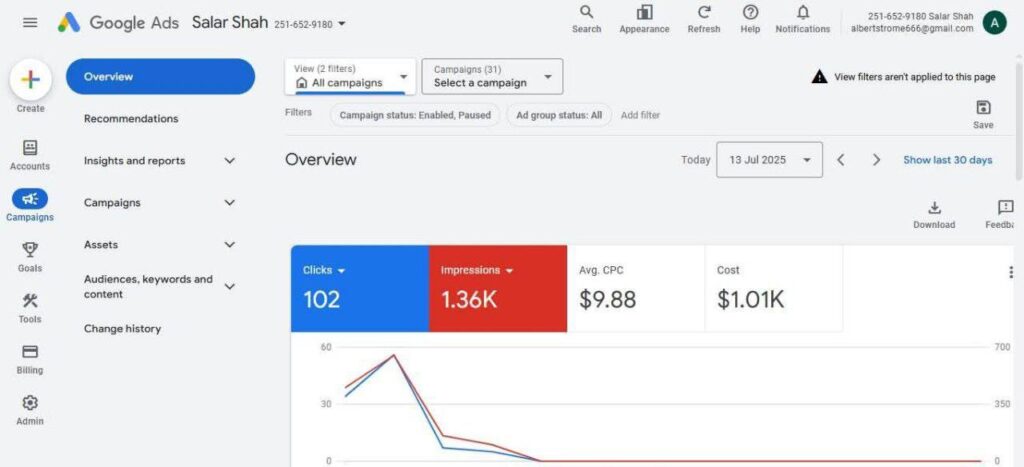Image resolution: width=1024 pixels, height=467 pixels.
Task: Click the Refresh icon
Action: pos(703,13)
